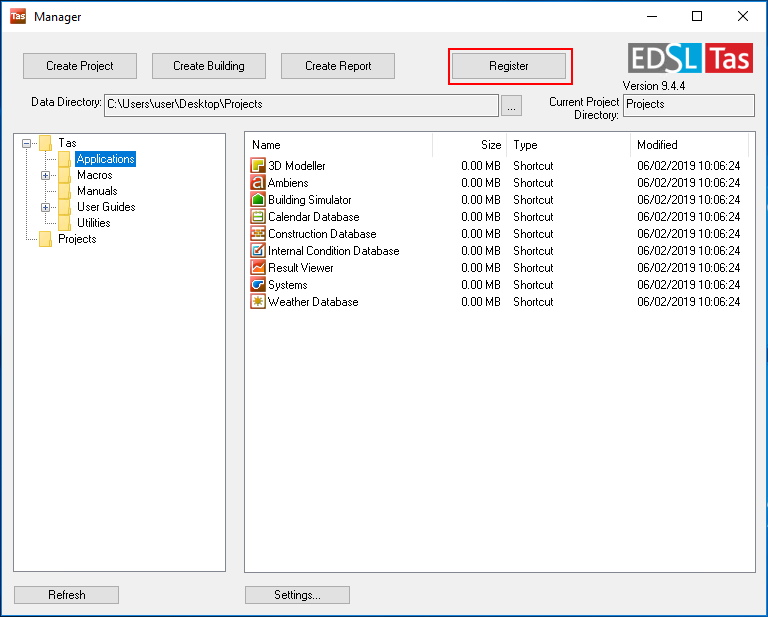Click the Ambiens application icon
The image size is (768, 617).
[x=258, y=183]
